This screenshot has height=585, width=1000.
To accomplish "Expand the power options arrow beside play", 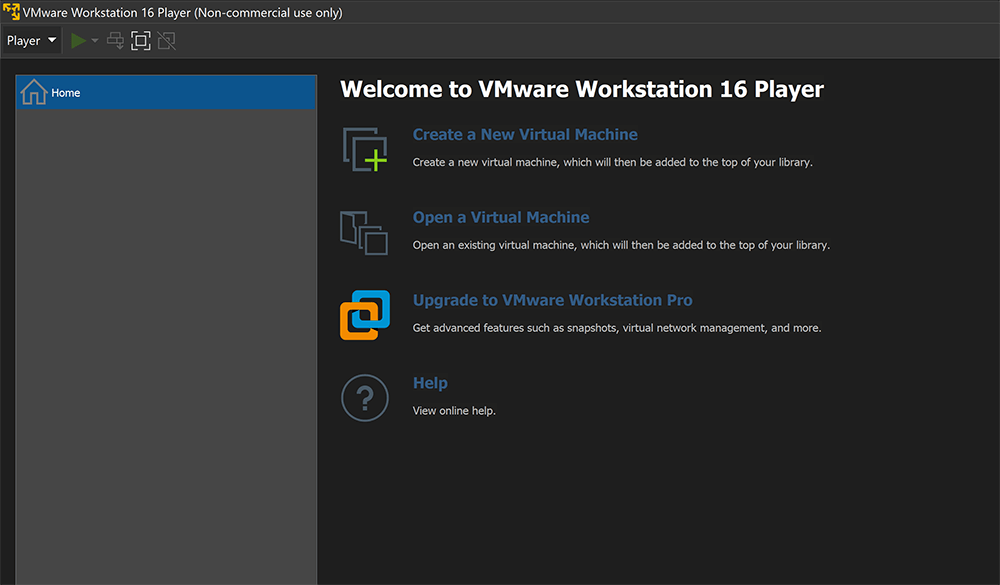I will pyautogui.click(x=95, y=41).
